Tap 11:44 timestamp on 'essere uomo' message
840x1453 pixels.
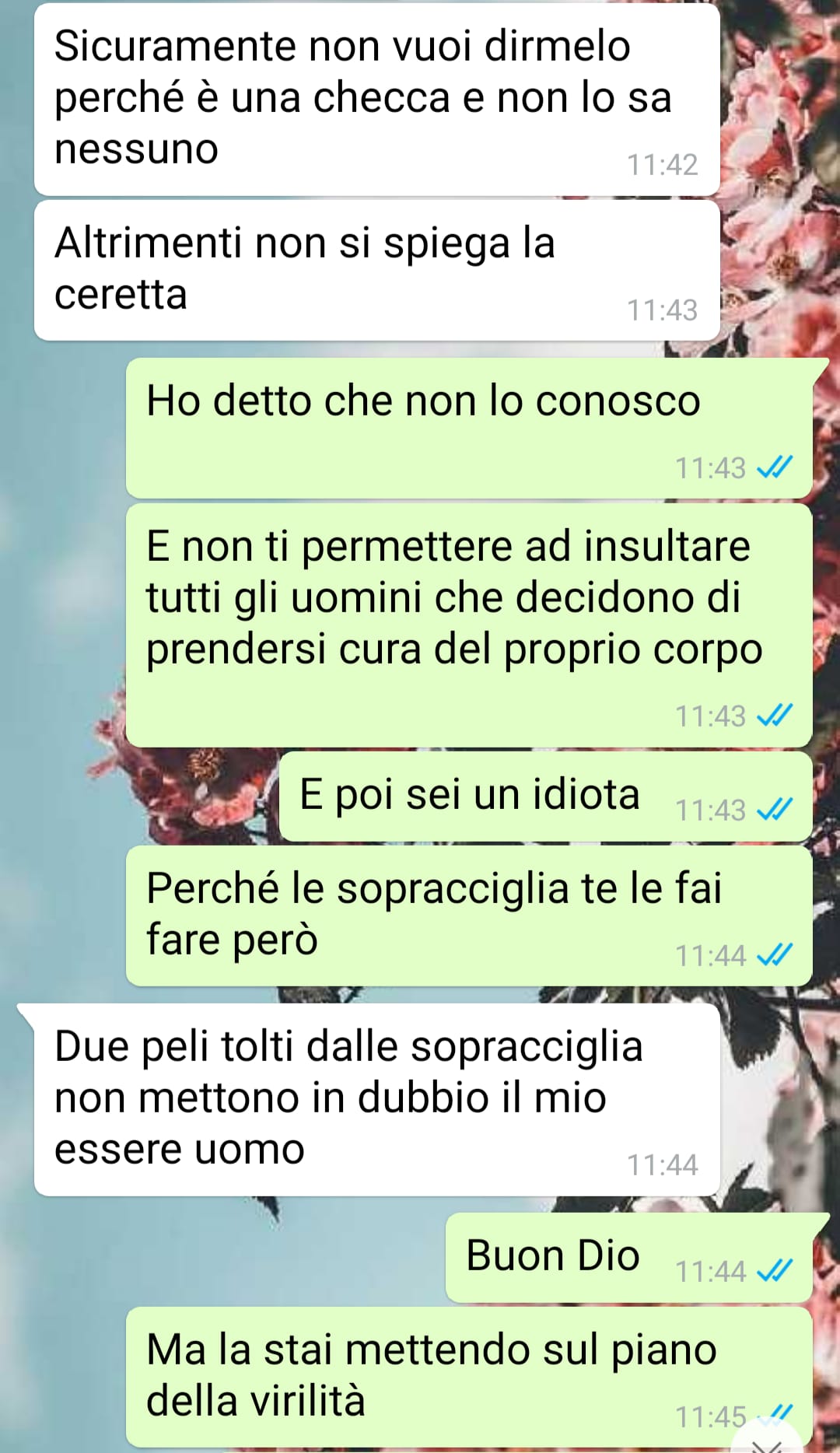662,1165
